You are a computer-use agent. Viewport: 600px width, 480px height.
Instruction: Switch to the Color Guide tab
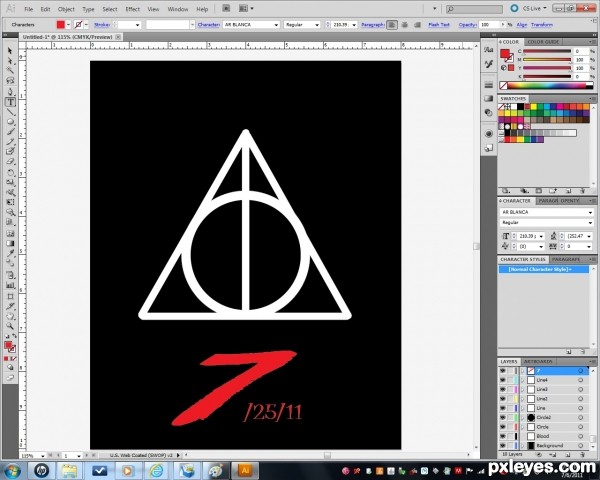(x=543, y=42)
